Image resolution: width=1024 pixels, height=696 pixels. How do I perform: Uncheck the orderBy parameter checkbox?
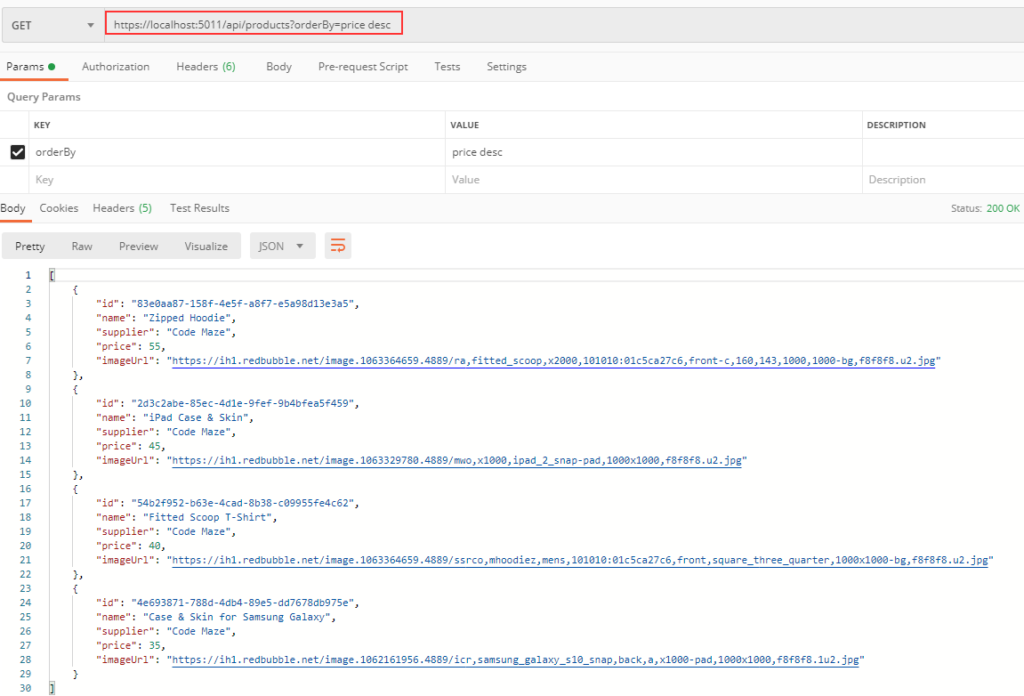click(17, 153)
